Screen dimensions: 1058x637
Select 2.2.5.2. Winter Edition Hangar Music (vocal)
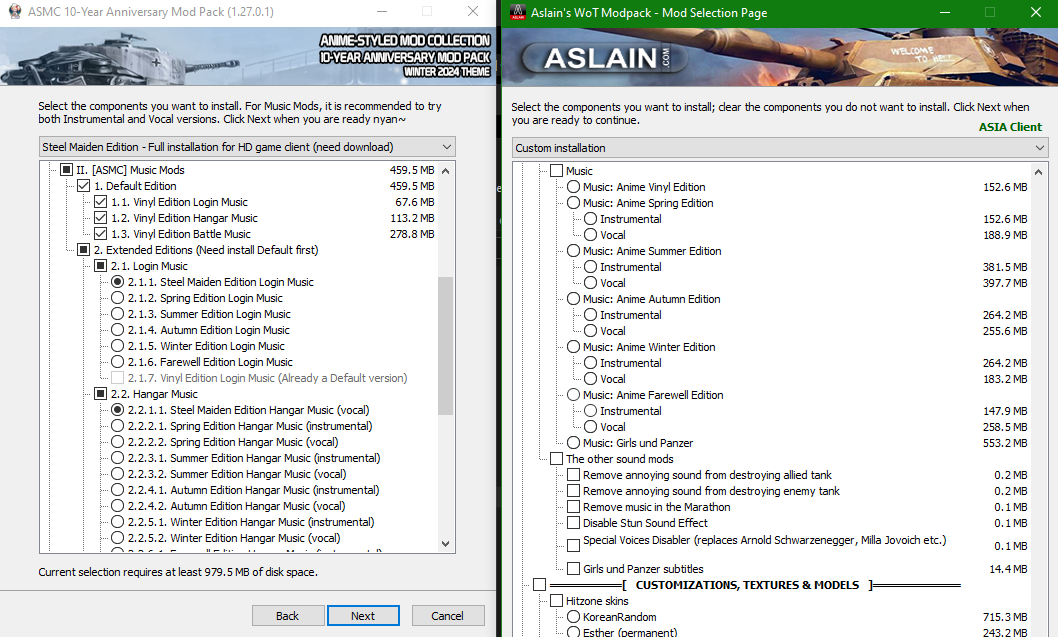tap(117, 538)
